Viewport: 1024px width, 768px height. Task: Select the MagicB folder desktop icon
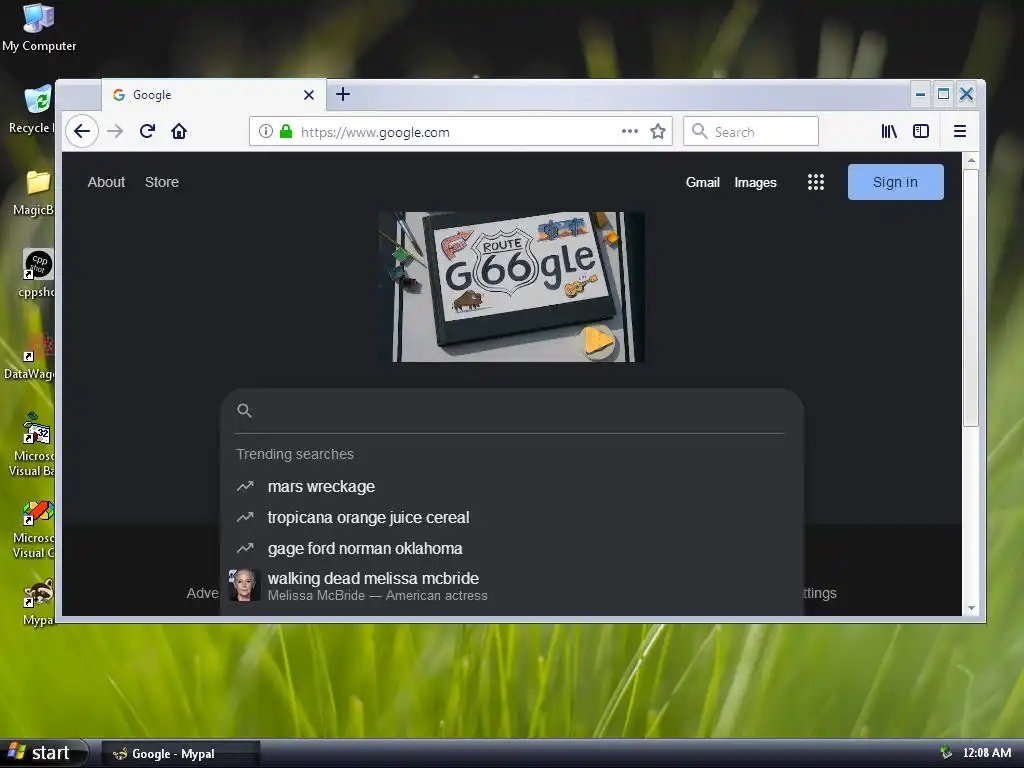[33, 193]
